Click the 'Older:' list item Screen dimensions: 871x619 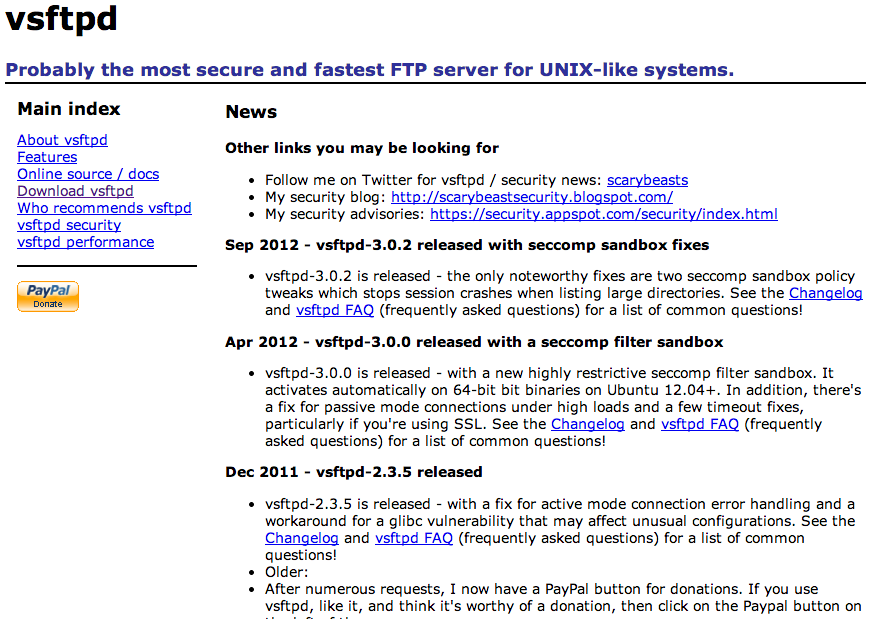[x=287, y=572]
